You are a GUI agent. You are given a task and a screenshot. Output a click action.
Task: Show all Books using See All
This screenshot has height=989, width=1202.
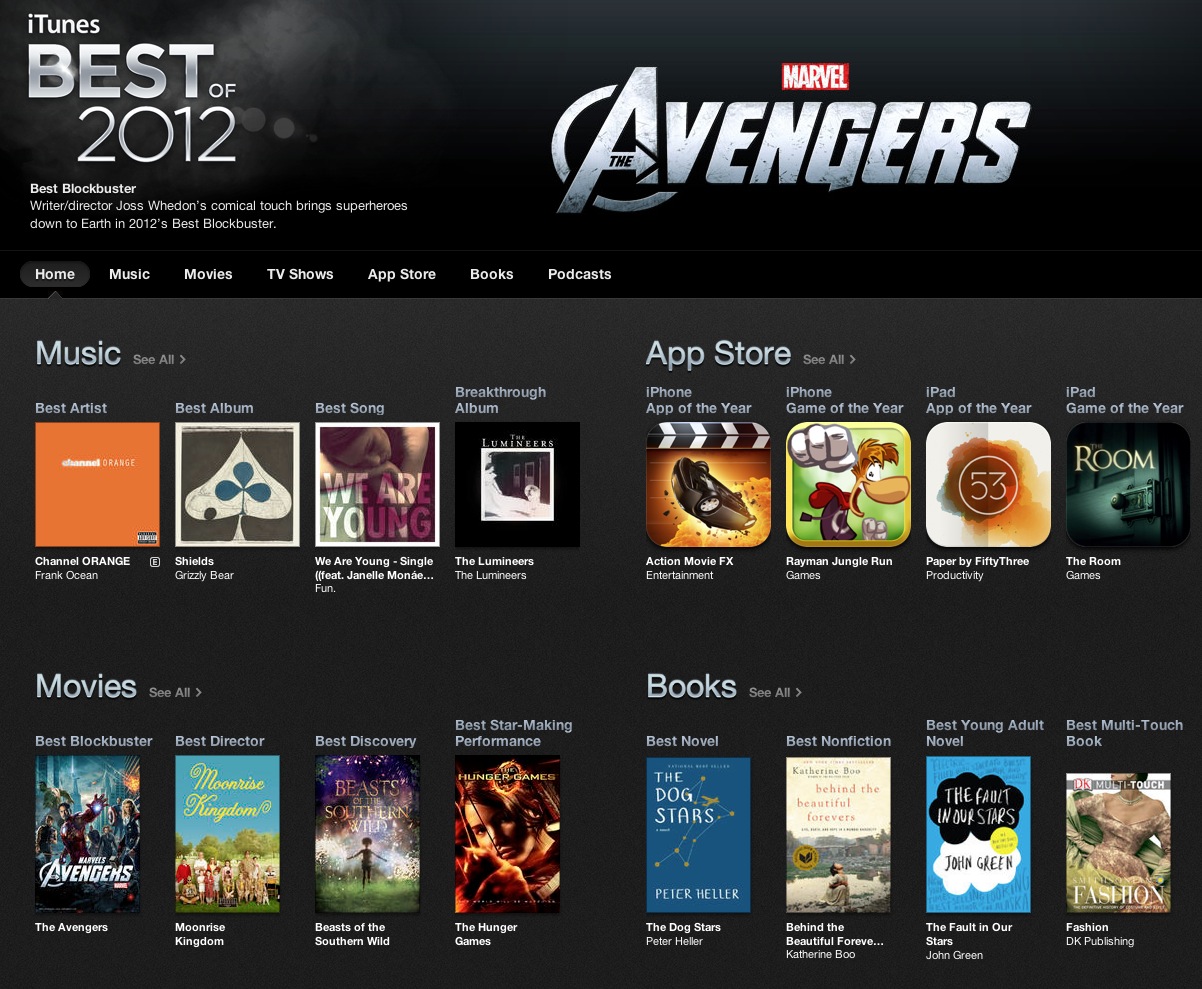[x=775, y=692]
